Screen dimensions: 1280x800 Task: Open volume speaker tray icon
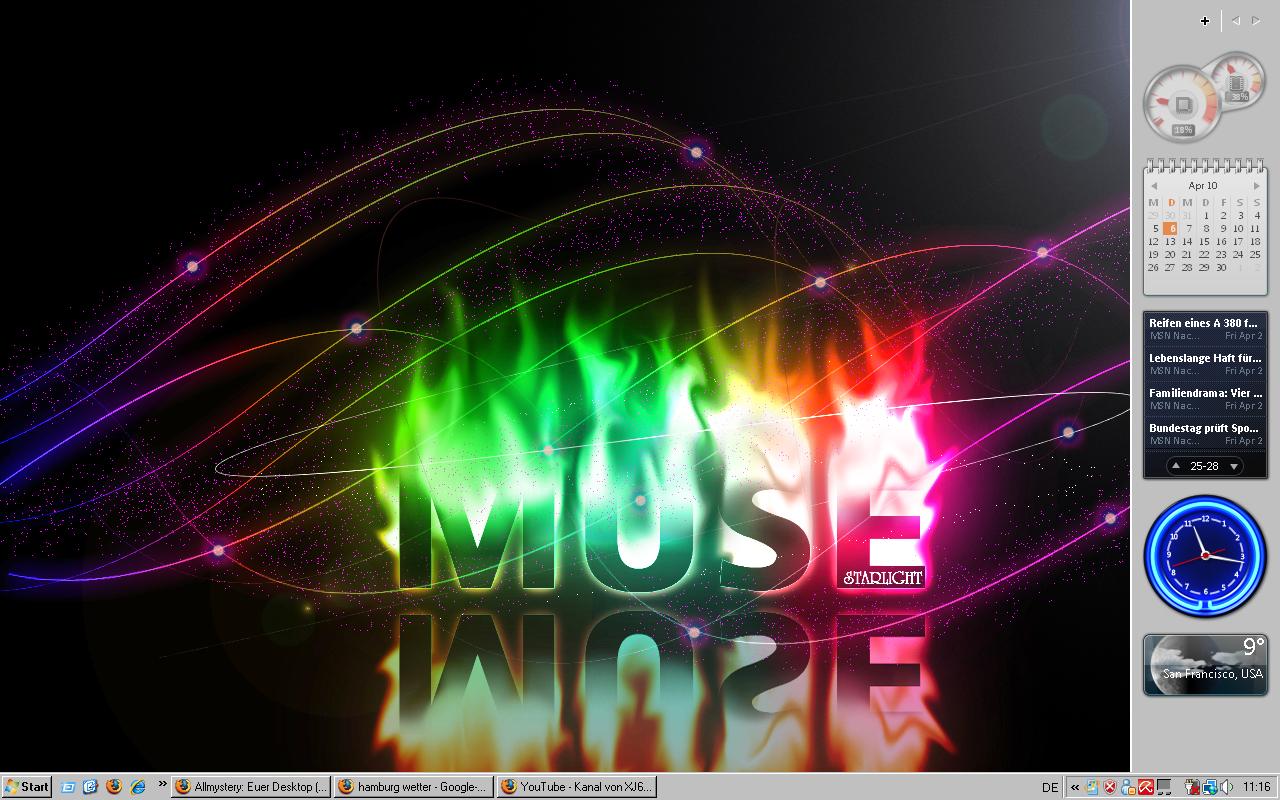click(x=1227, y=787)
